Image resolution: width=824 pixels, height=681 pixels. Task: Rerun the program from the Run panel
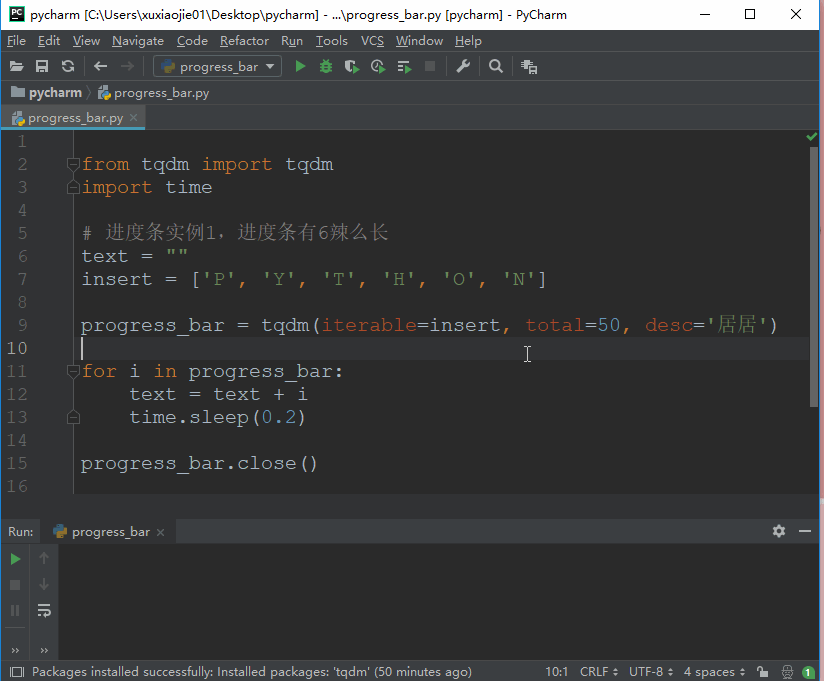tap(14, 559)
